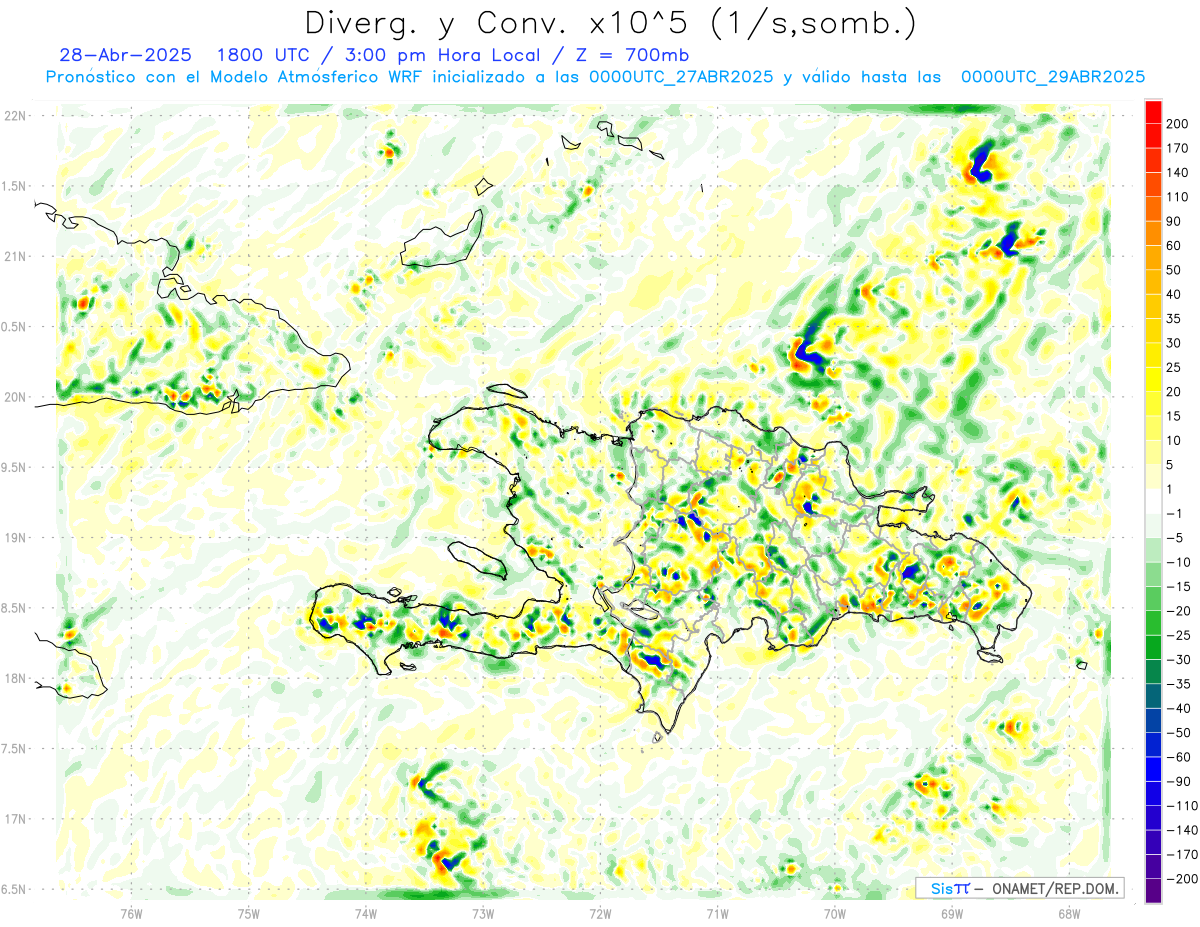
Task: Click the '170' positive colorbar value
Action: (1178, 148)
